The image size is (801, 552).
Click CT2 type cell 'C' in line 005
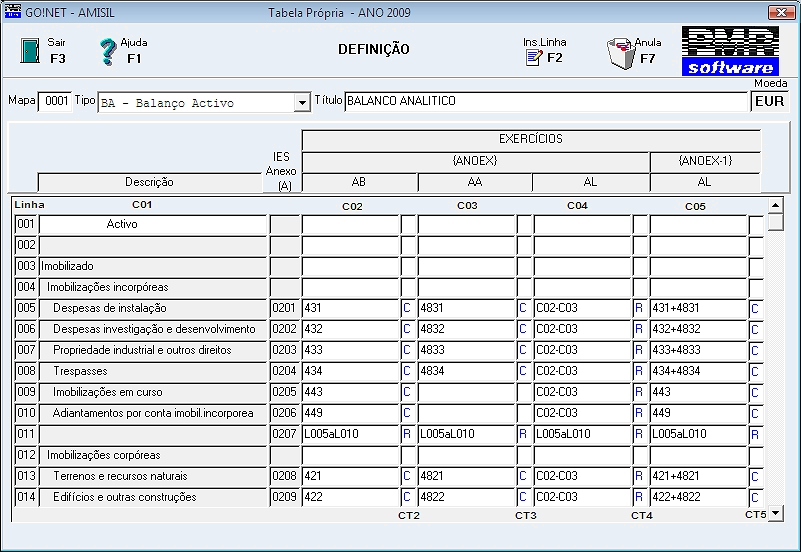(x=408, y=308)
